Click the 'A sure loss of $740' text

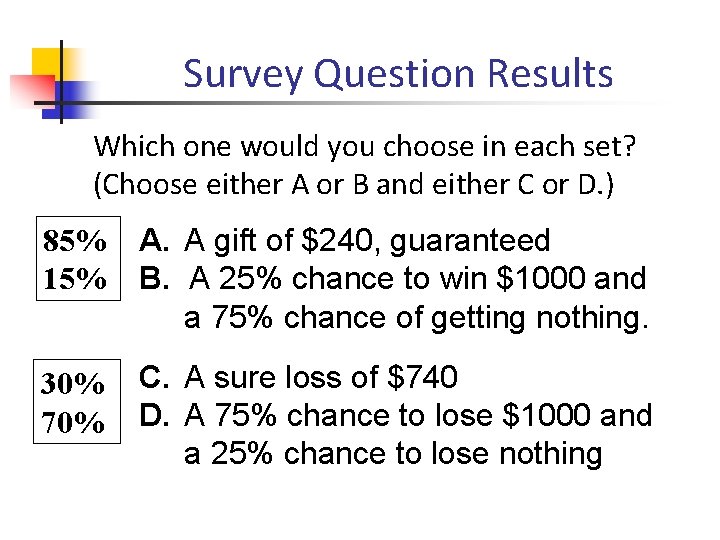pyautogui.click(x=321, y=377)
